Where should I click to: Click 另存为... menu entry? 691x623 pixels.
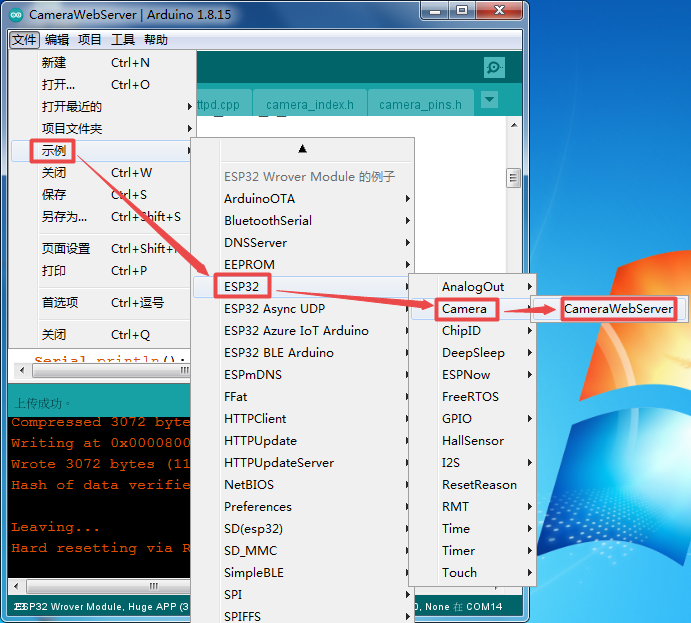tap(102, 217)
